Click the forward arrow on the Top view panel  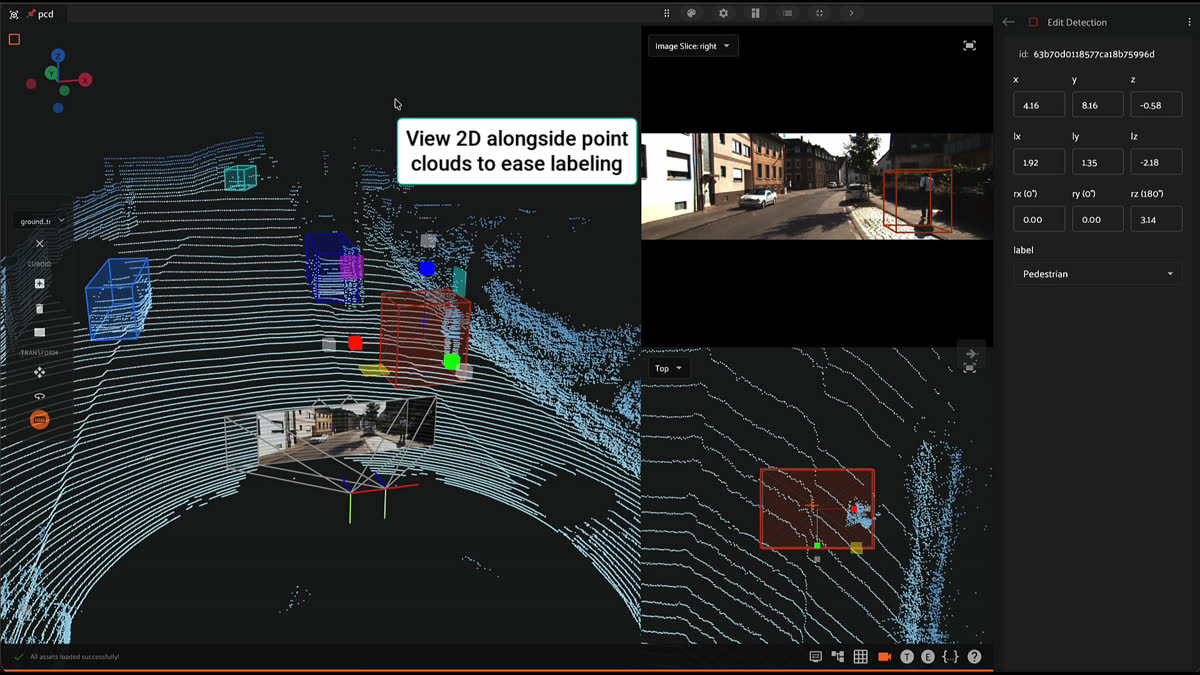click(970, 354)
